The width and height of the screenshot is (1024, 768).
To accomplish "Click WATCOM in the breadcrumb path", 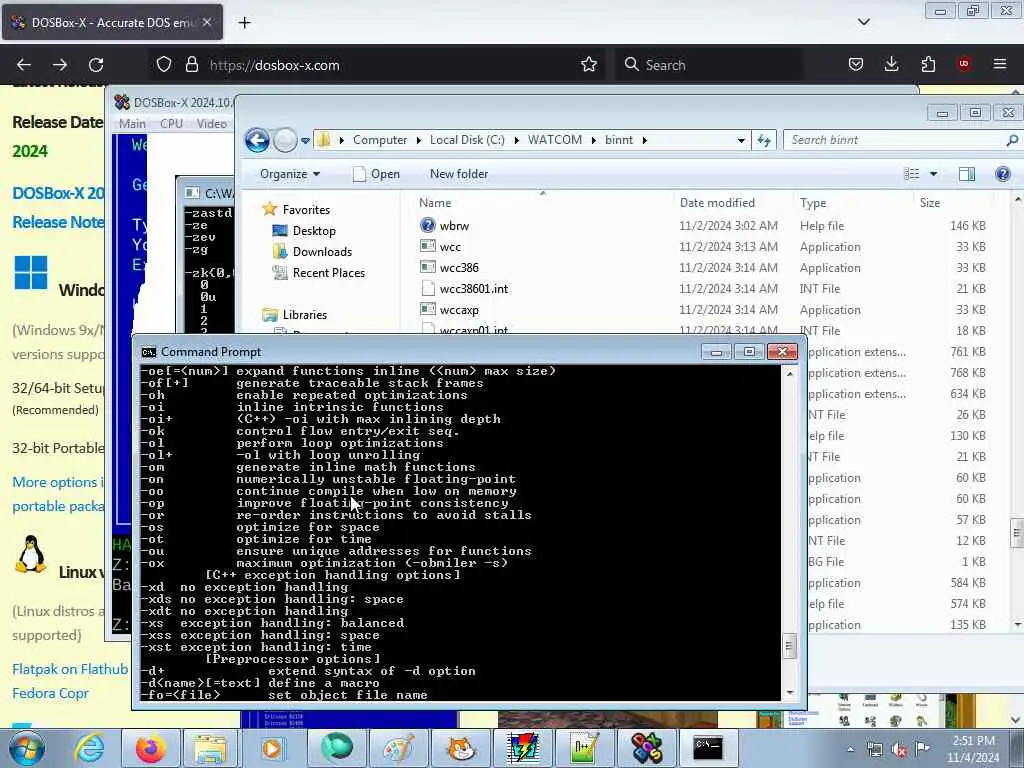I will (554, 140).
